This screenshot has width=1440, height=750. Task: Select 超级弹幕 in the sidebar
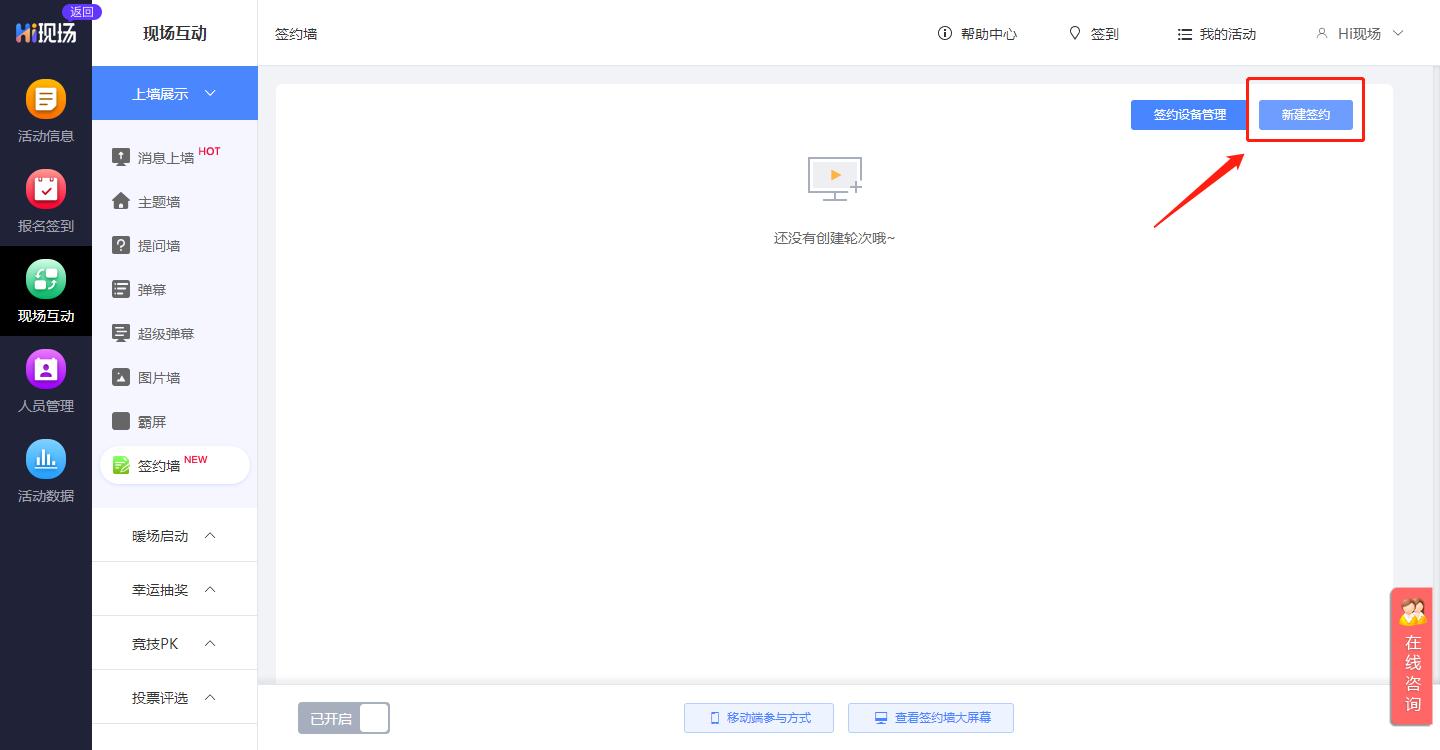165,333
